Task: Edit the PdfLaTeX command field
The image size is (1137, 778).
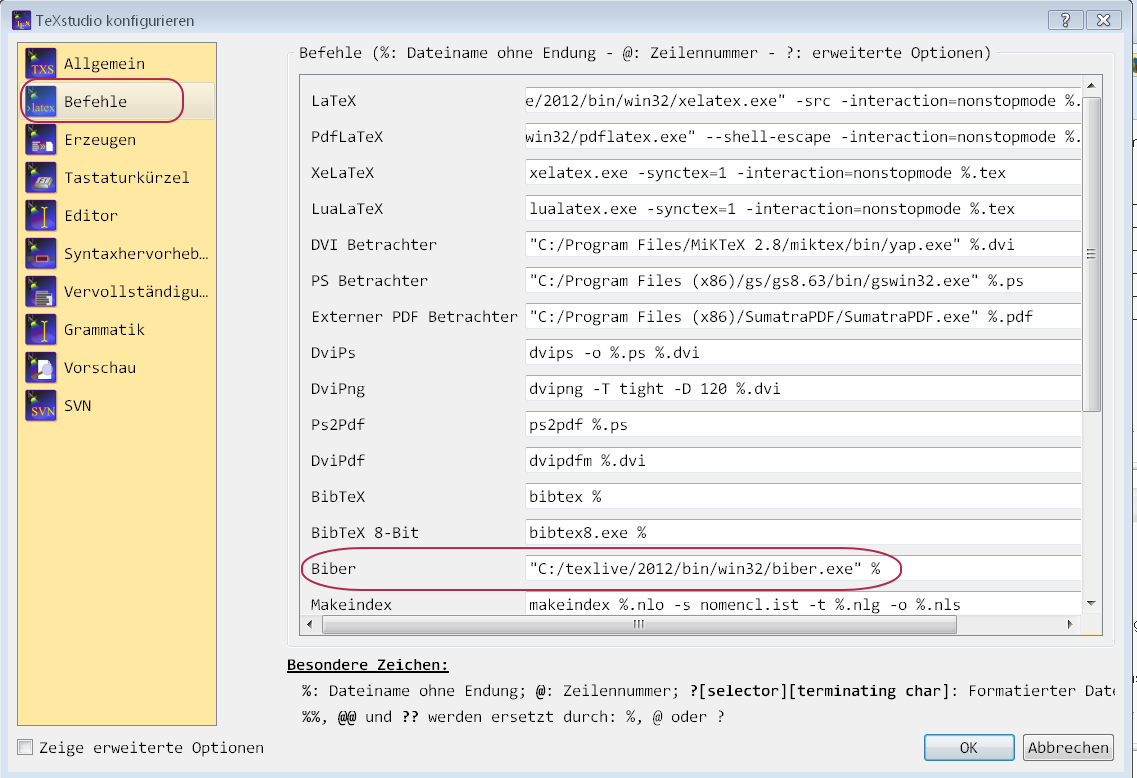Action: [803, 137]
